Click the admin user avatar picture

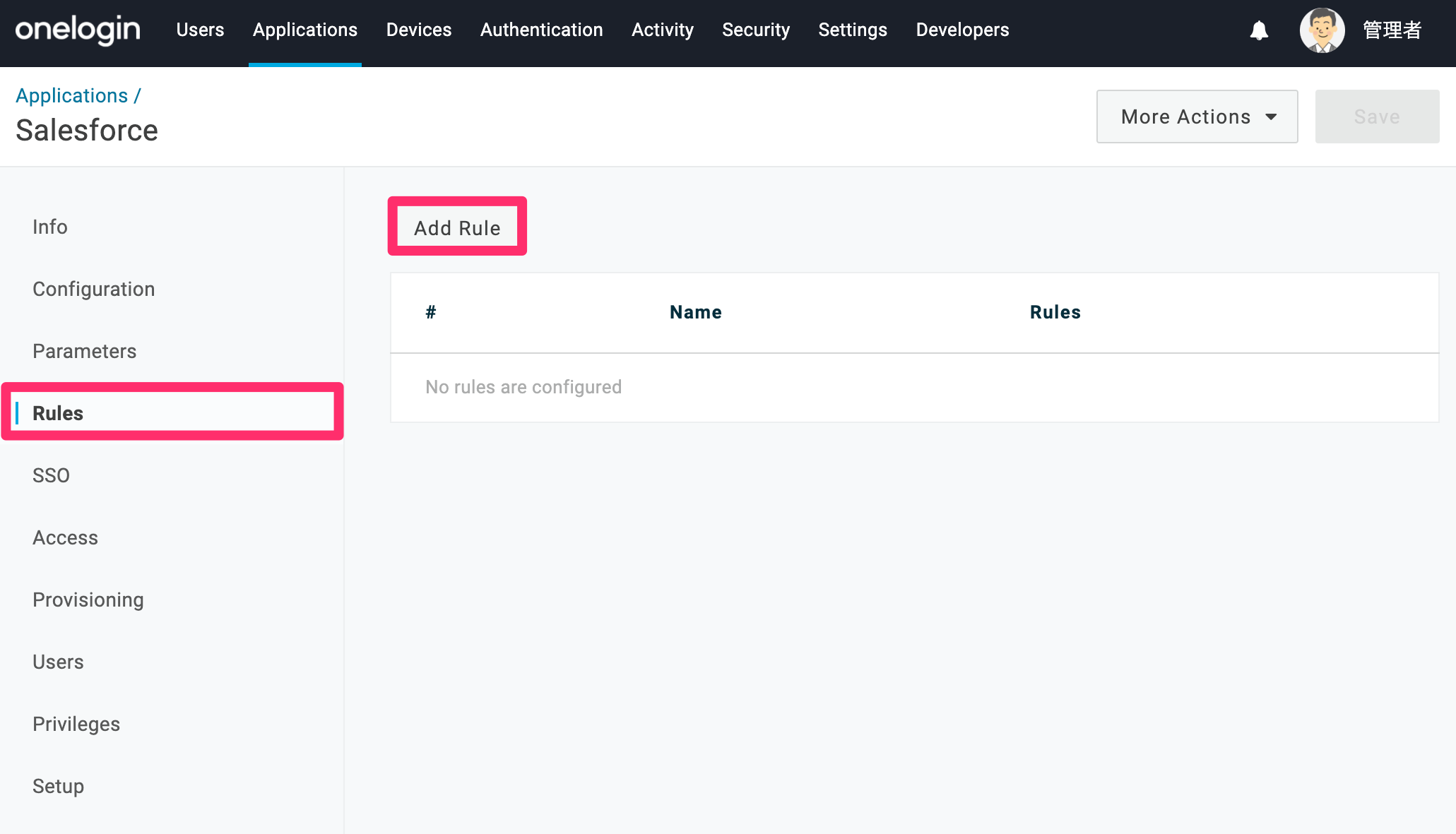point(1322,30)
